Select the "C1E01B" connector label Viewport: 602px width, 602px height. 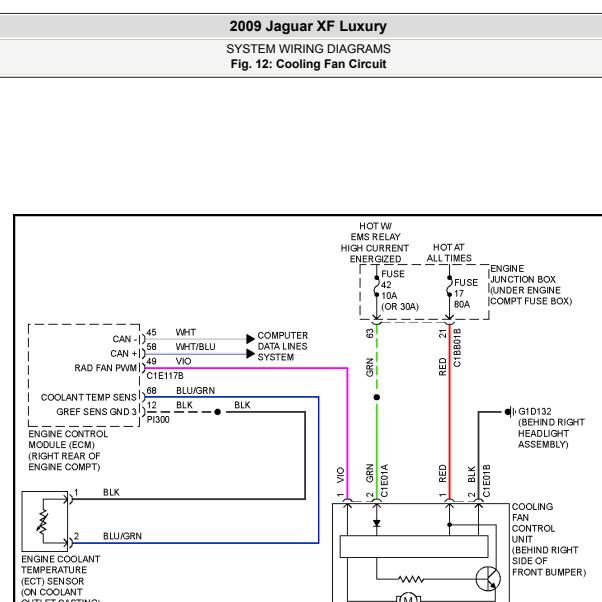pyautogui.click(x=486, y=481)
